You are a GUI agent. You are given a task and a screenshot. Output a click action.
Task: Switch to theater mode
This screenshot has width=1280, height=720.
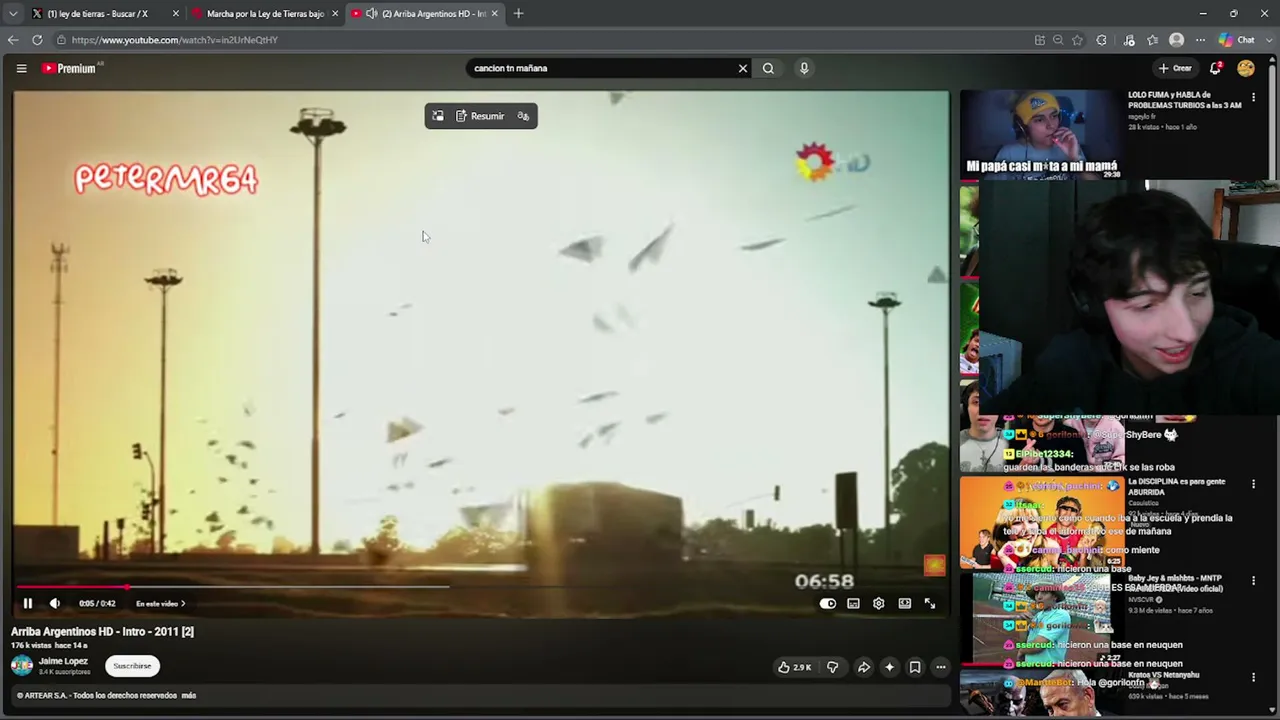pos(904,603)
